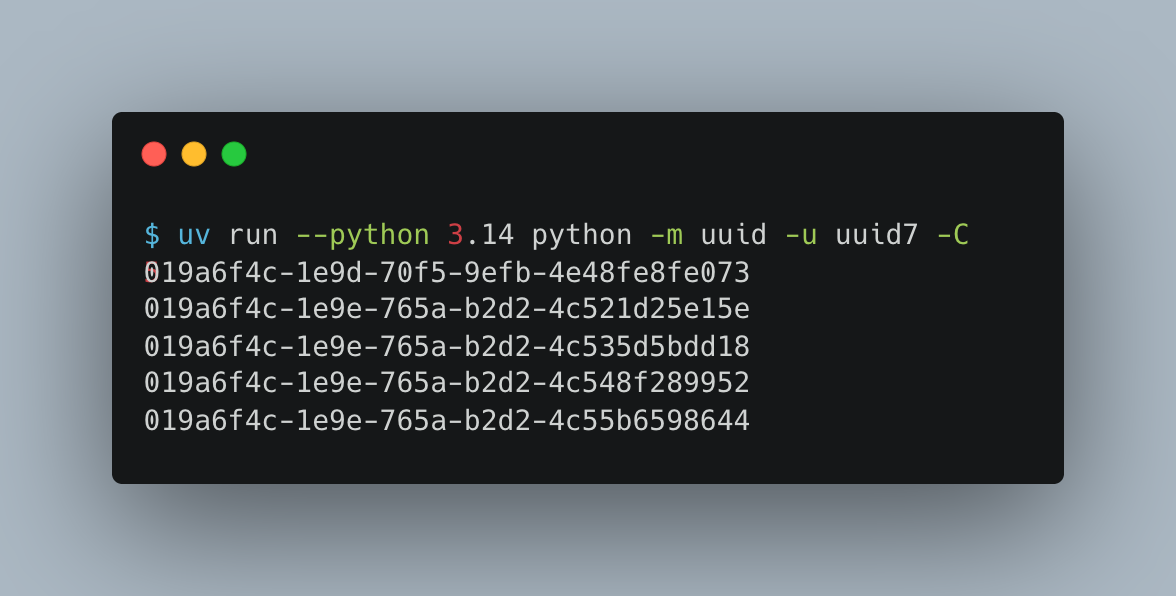Click the UUID ending in 4c521d25e15e

coord(447,310)
